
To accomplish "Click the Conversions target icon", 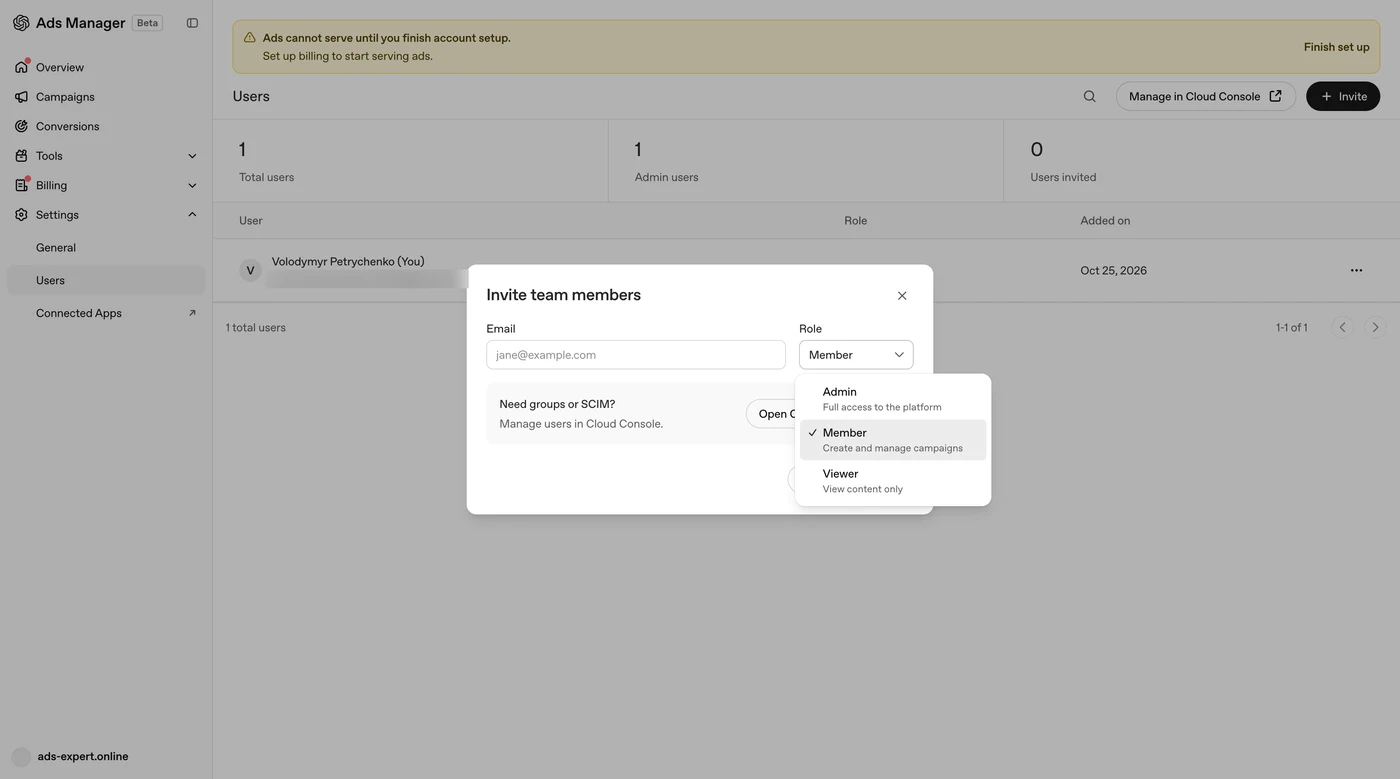I will [21, 126].
